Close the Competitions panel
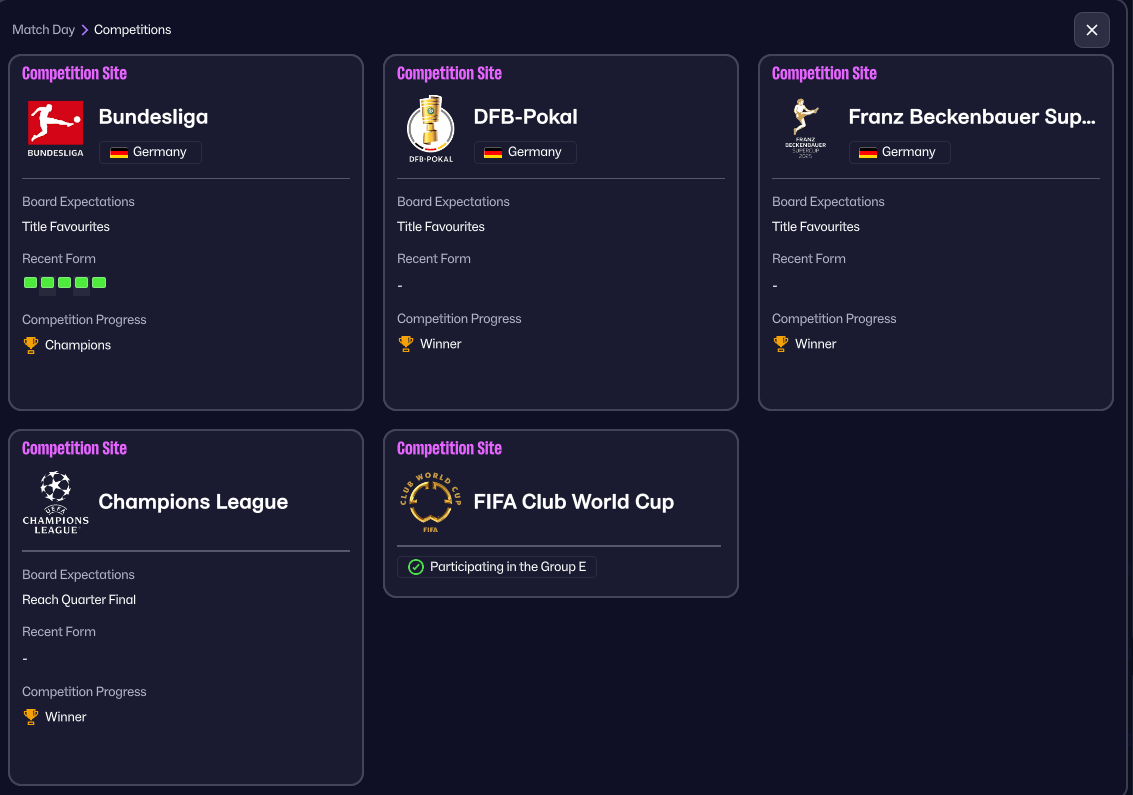The width and height of the screenshot is (1133, 795). tap(1091, 30)
